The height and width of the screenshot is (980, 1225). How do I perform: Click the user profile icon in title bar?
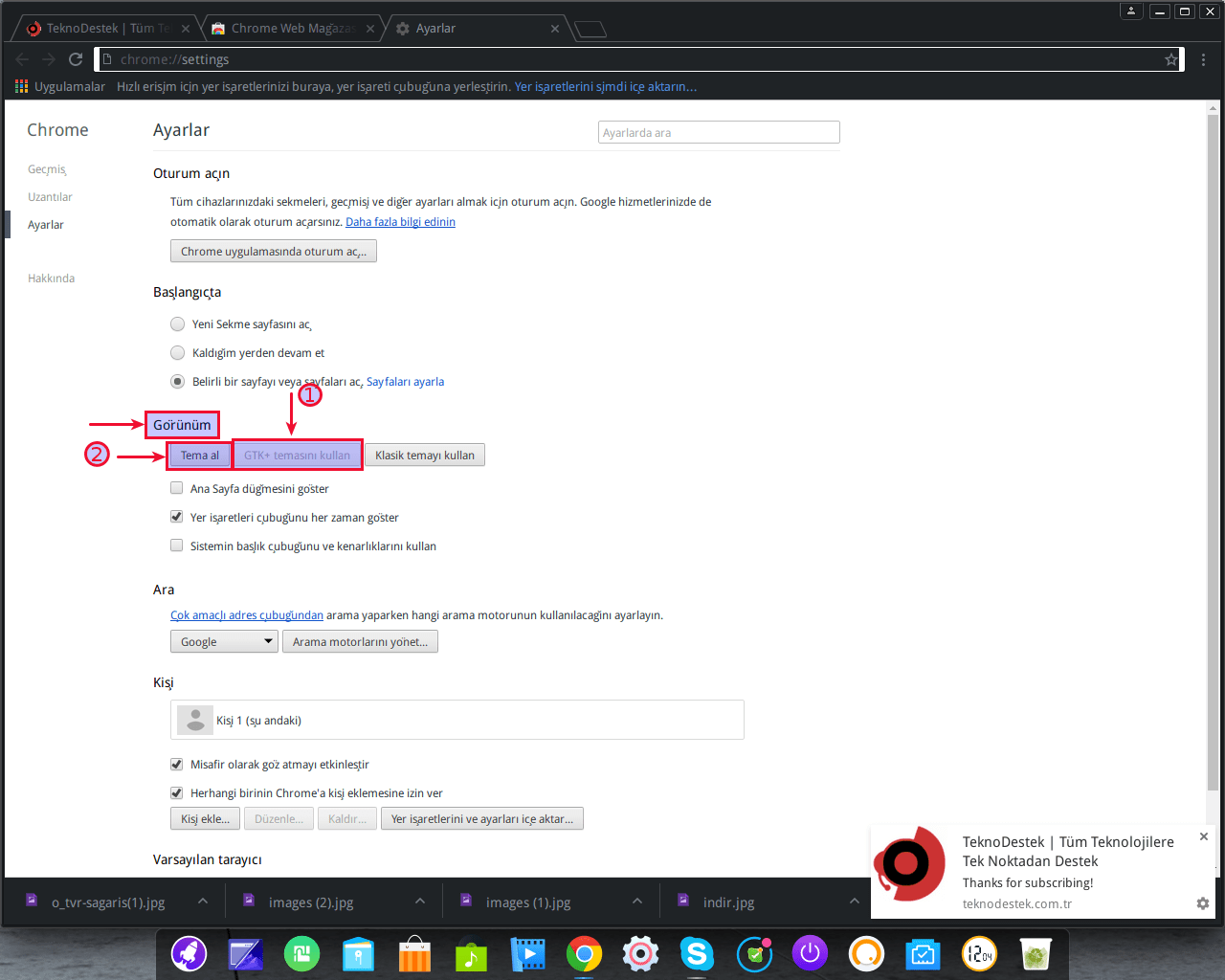click(x=1131, y=11)
